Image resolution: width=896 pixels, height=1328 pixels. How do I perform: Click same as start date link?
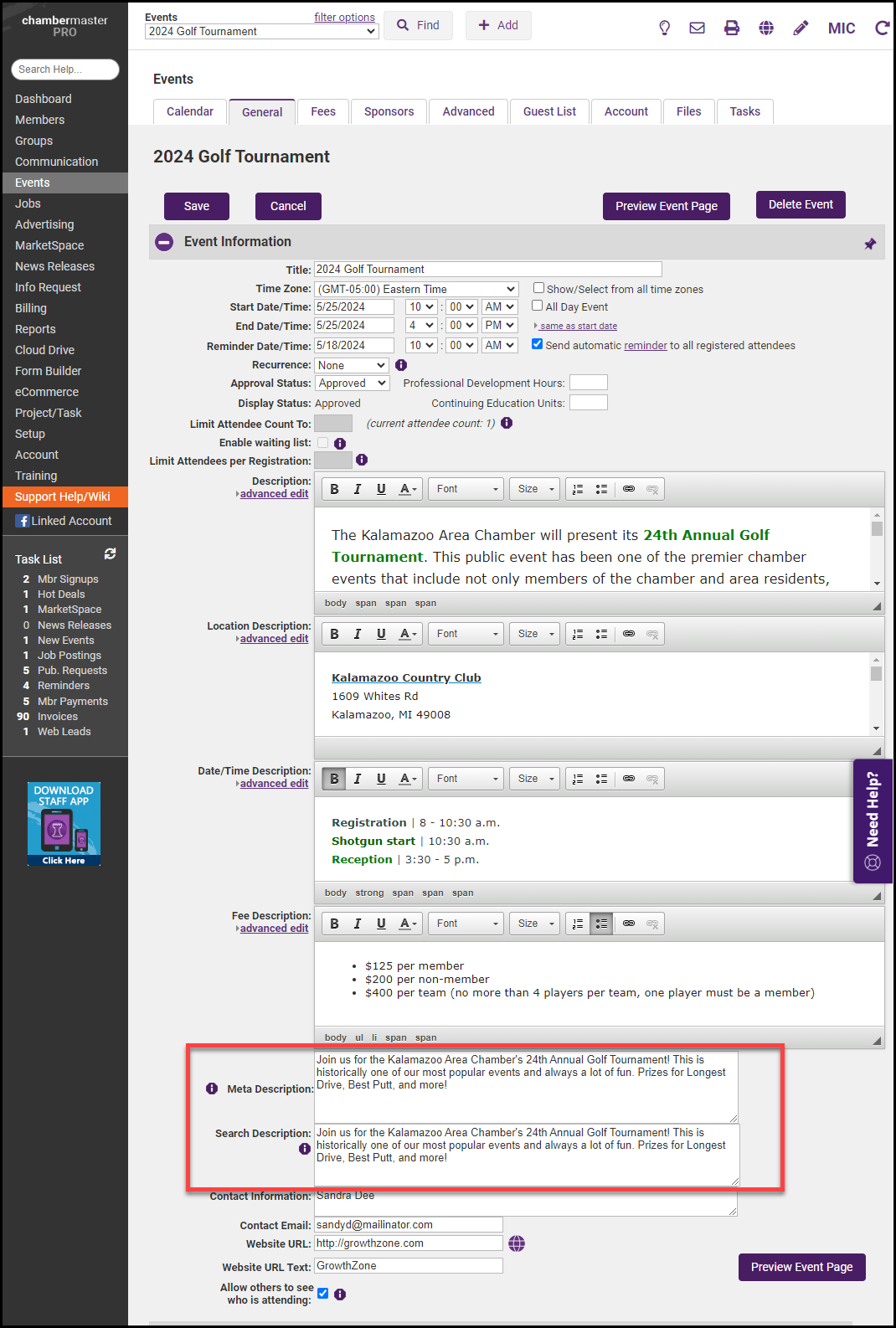pyautogui.click(x=579, y=326)
